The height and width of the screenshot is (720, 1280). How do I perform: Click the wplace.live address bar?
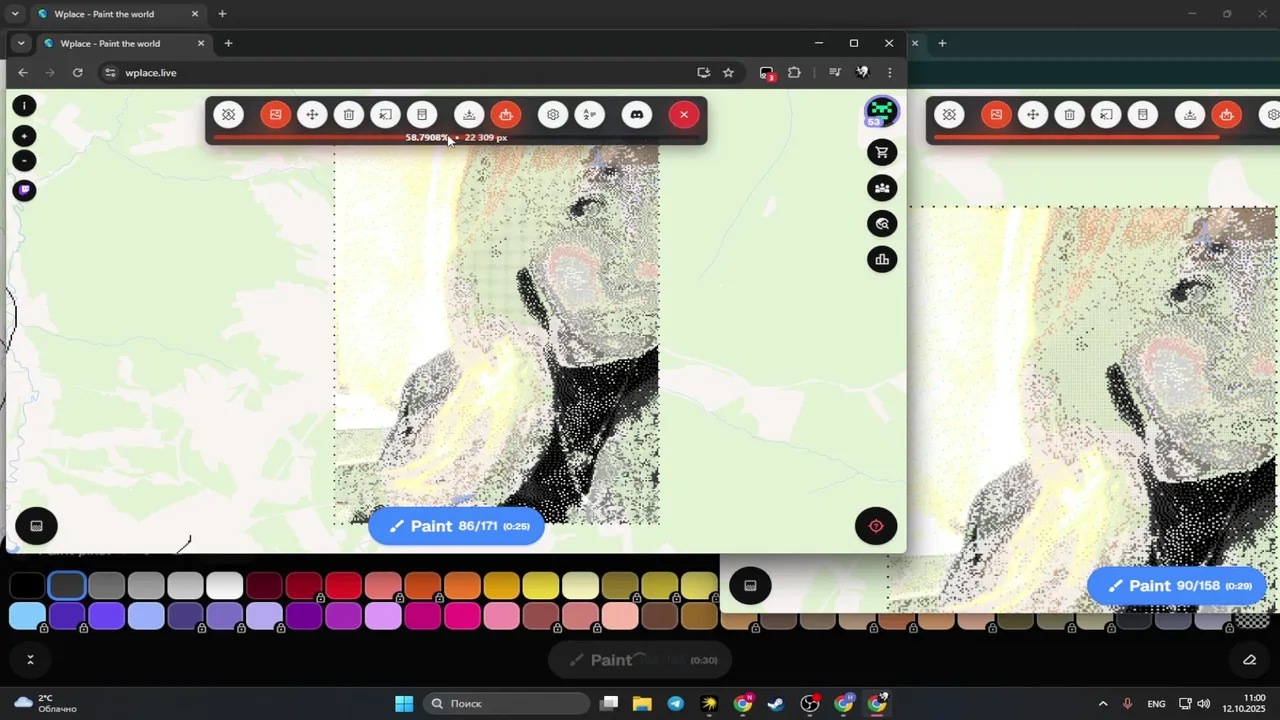[x=400, y=72]
